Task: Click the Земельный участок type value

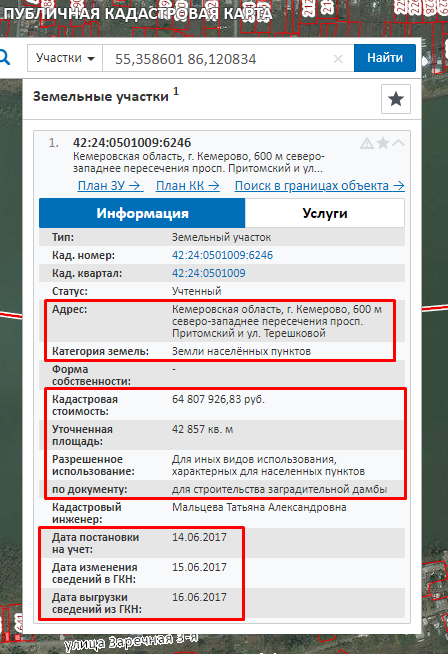Action: [221, 237]
